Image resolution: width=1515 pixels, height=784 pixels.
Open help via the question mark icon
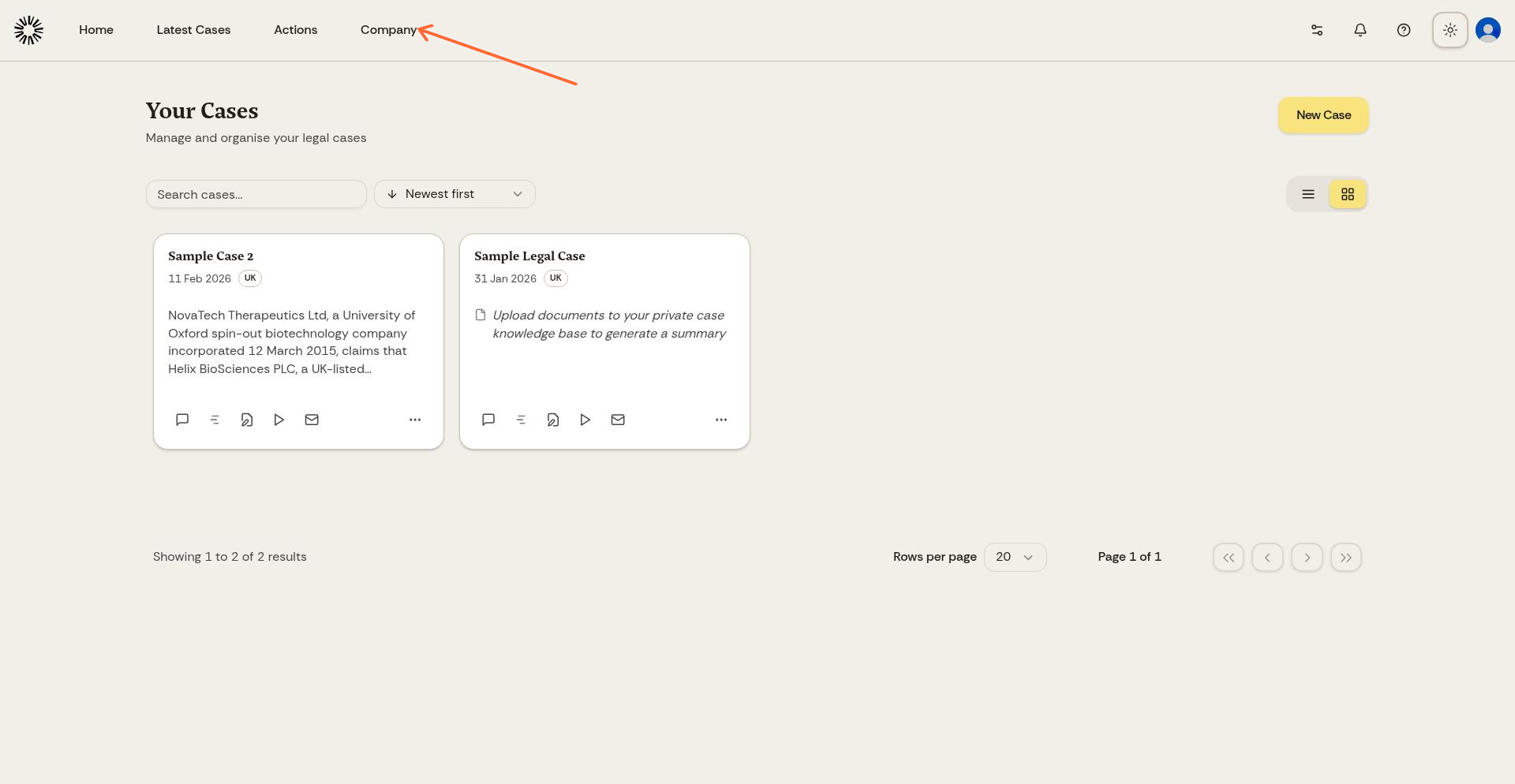coord(1404,30)
